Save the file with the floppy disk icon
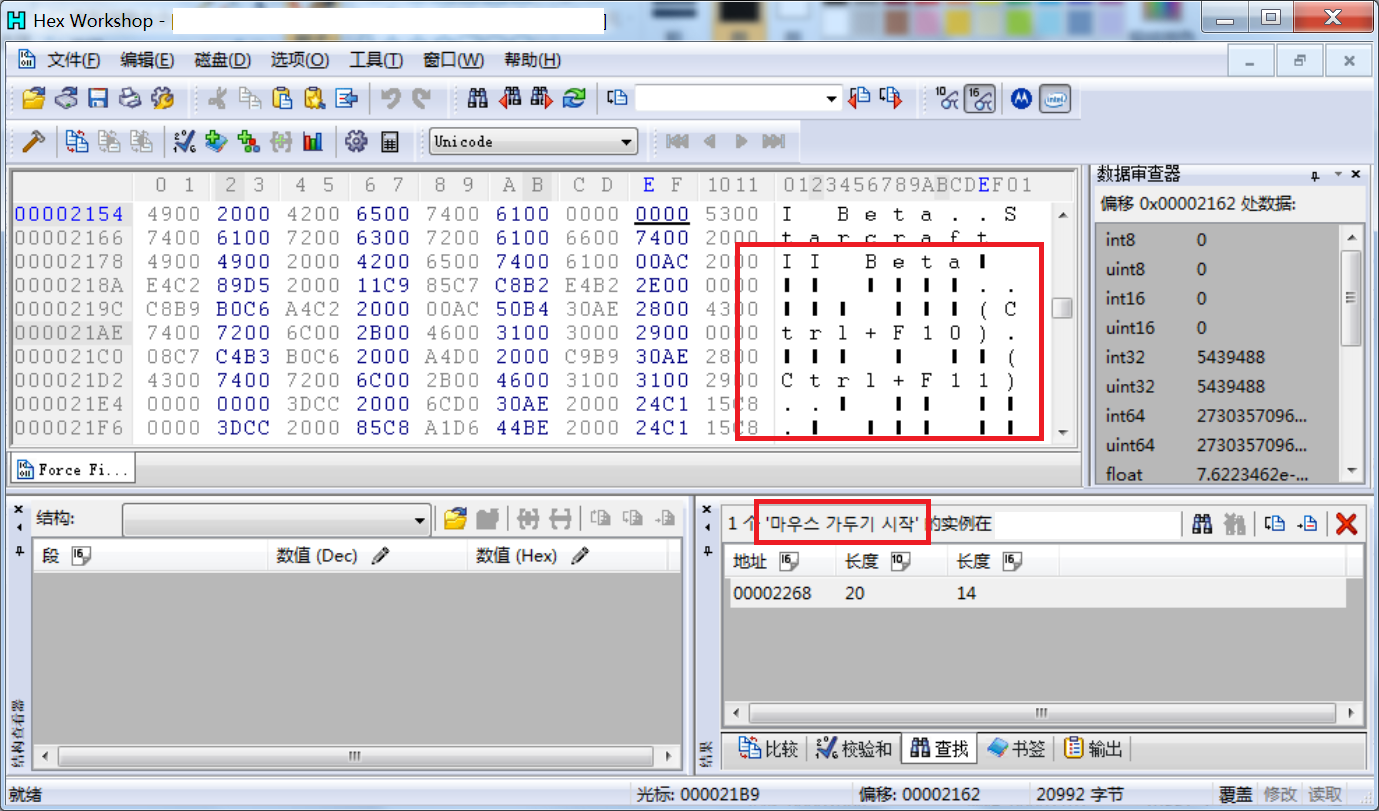Image resolution: width=1379 pixels, height=811 pixels. (x=98, y=98)
